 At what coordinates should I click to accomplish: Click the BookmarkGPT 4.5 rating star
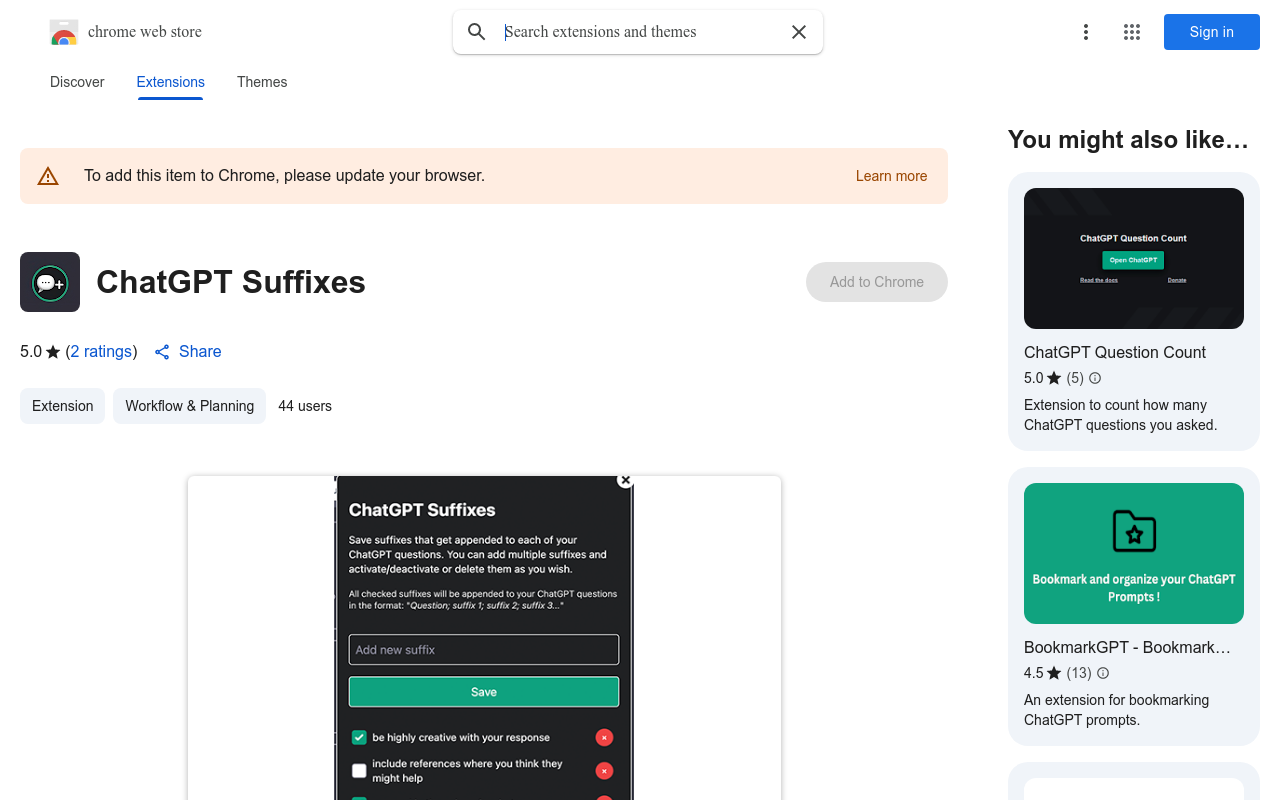(x=1054, y=673)
